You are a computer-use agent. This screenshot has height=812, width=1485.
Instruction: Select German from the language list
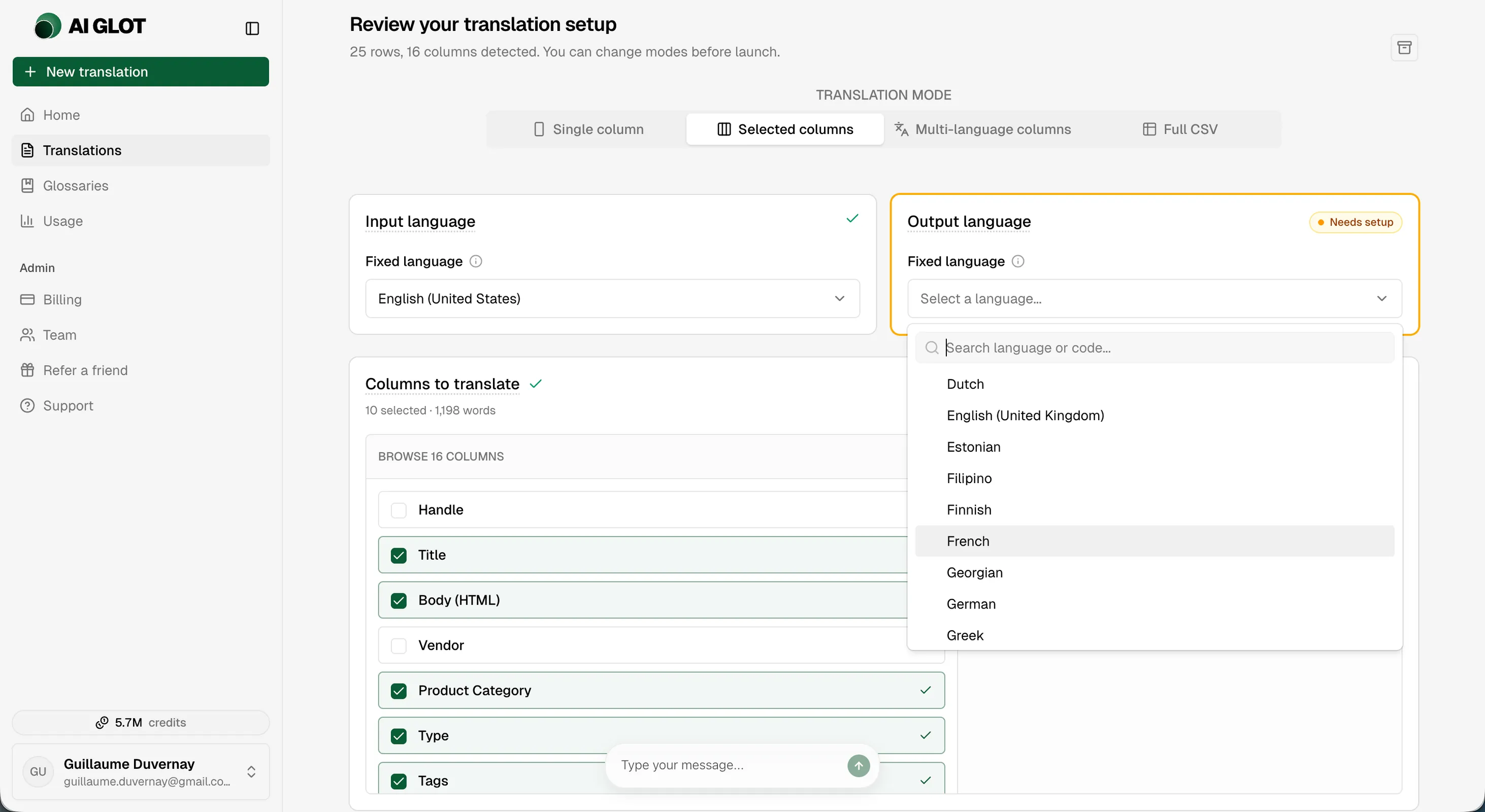[x=1154, y=604]
